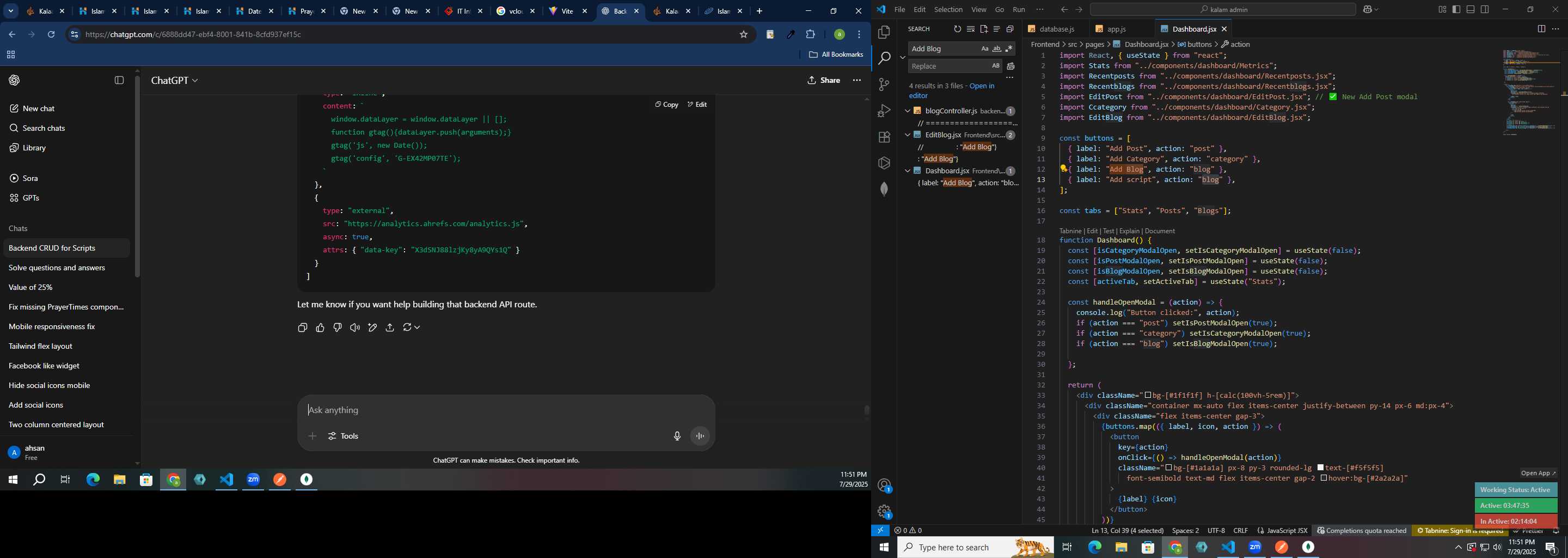Start a New chat in ChatGPT
This screenshot has height=558, width=1568.
click(x=39, y=108)
